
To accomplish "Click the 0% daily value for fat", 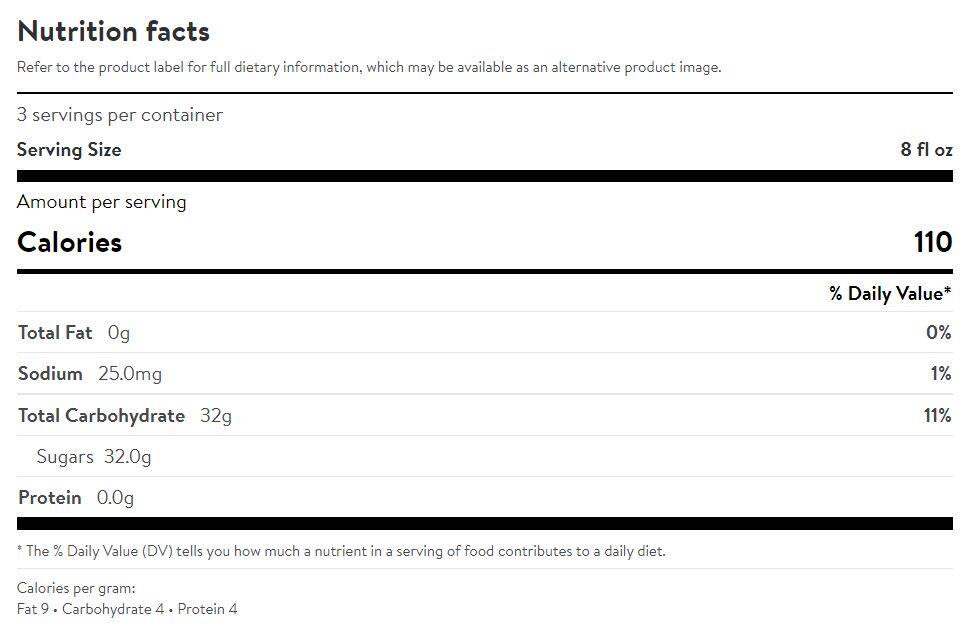I will (x=938, y=333).
